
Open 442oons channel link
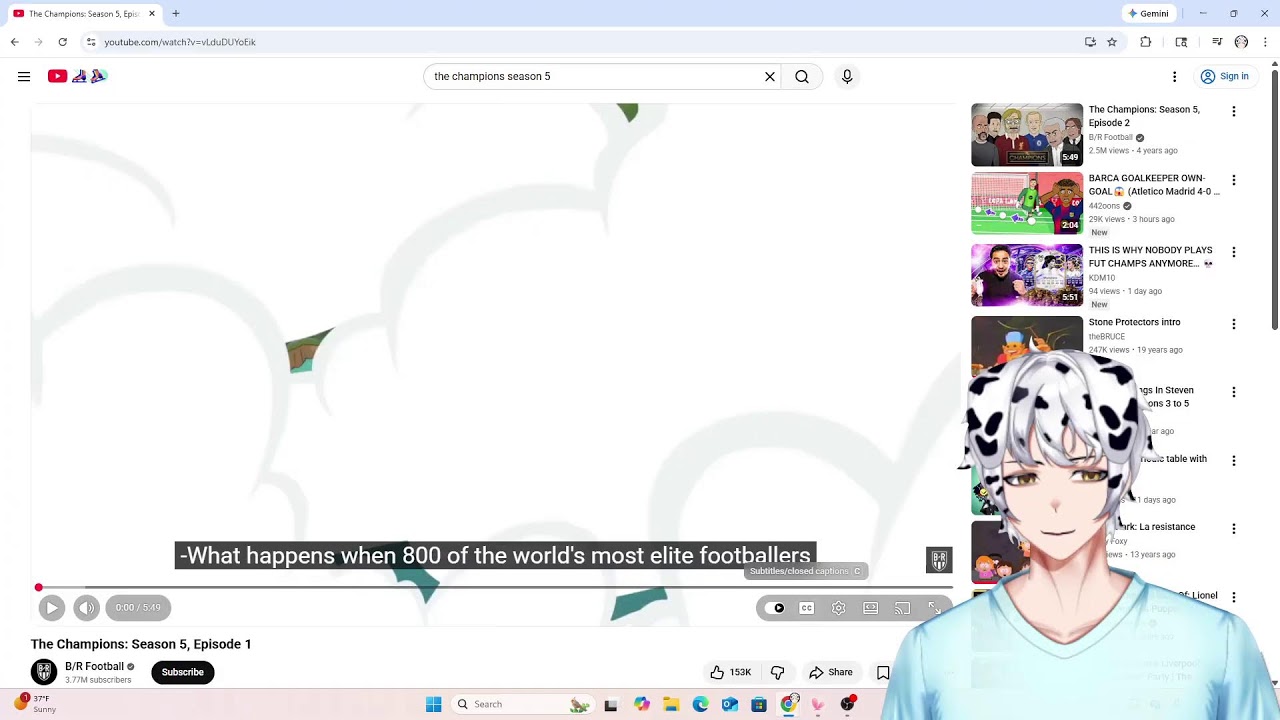(1104, 206)
